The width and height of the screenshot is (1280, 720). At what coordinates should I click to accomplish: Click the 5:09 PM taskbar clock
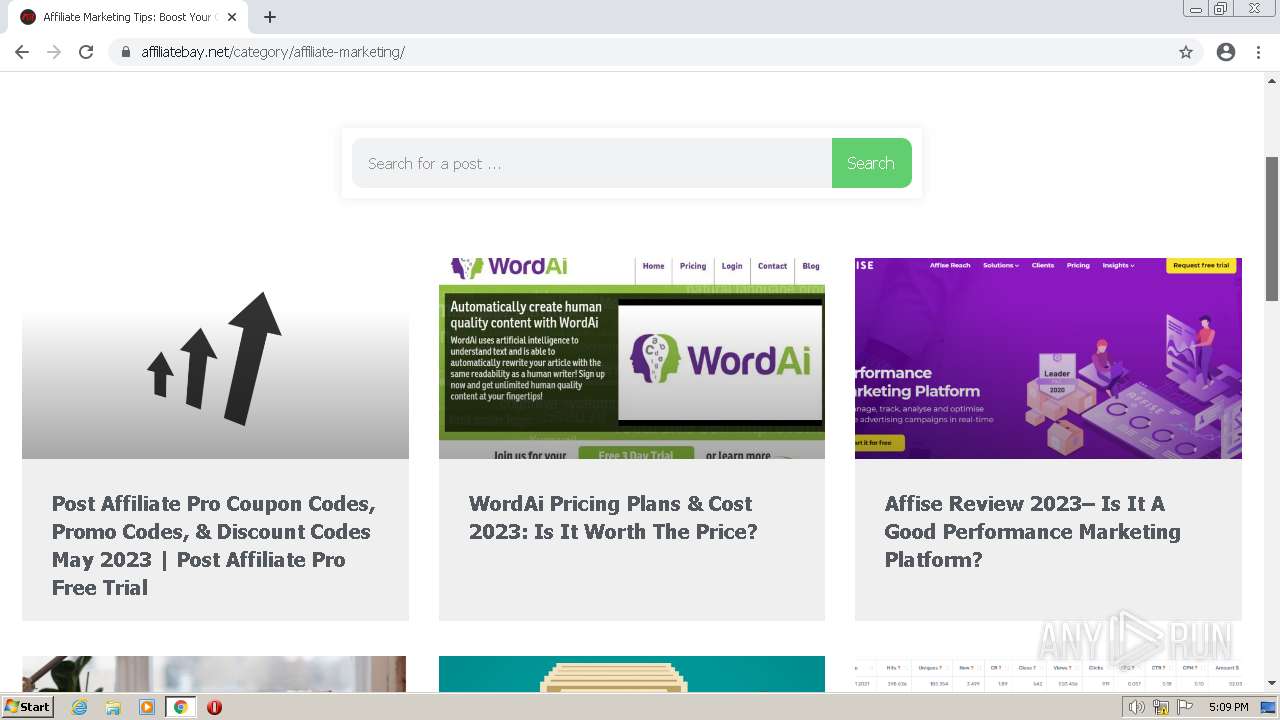pos(1228,707)
